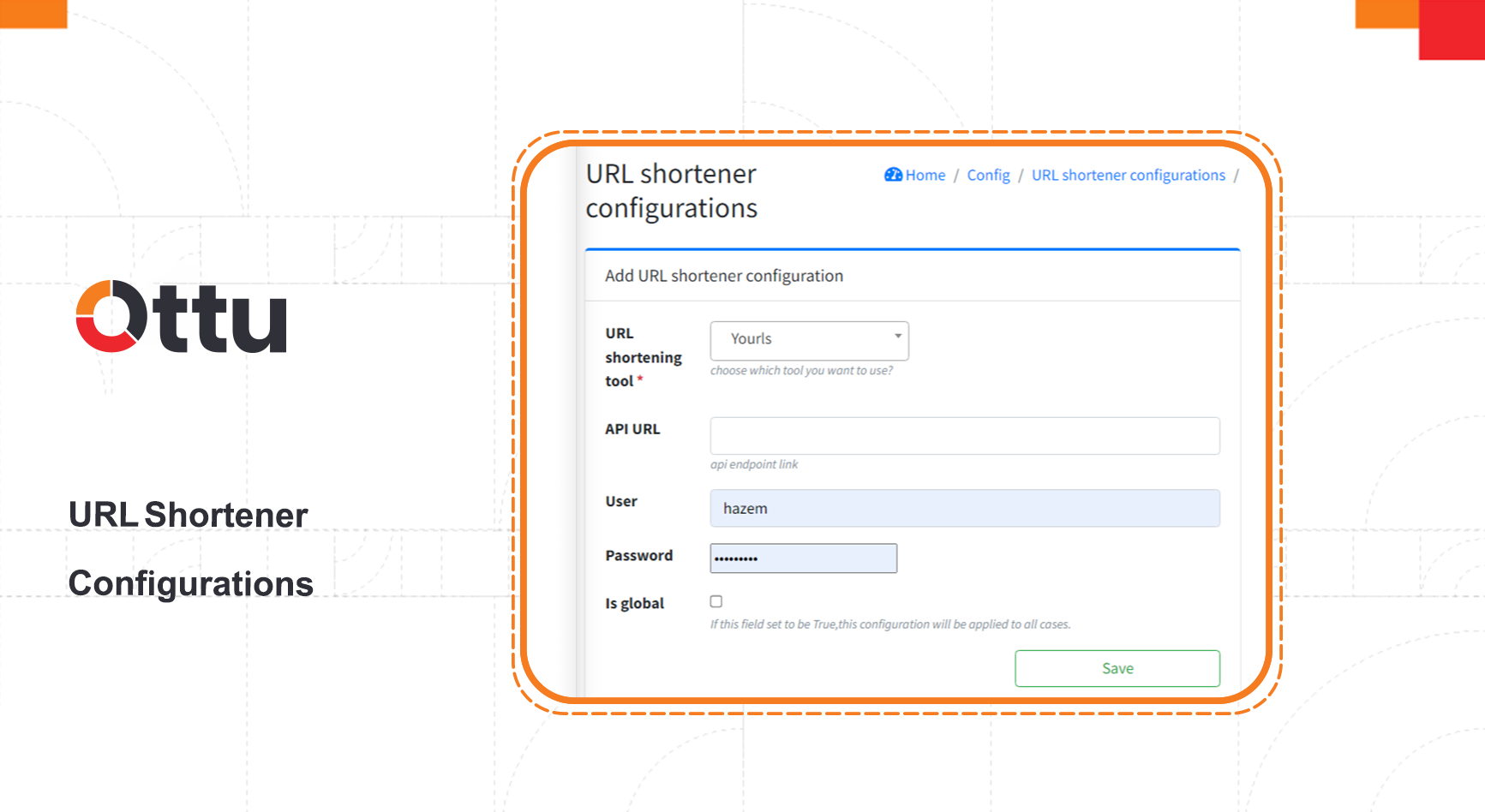The width and height of the screenshot is (1485, 812).
Task: Click the Add URL shortener configuration header
Action: point(723,275)
